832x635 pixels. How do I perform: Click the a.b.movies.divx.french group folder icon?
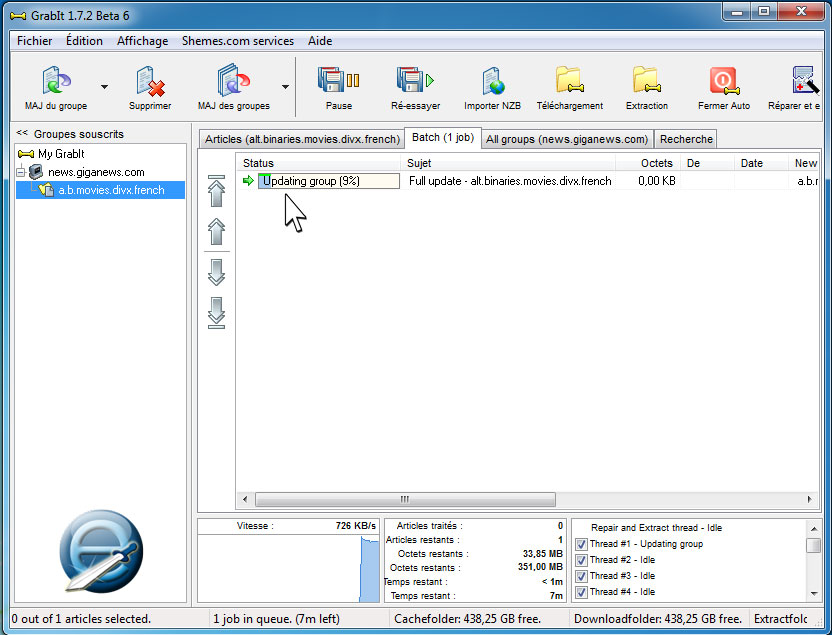pyautogui.click(x=46, y=189)
